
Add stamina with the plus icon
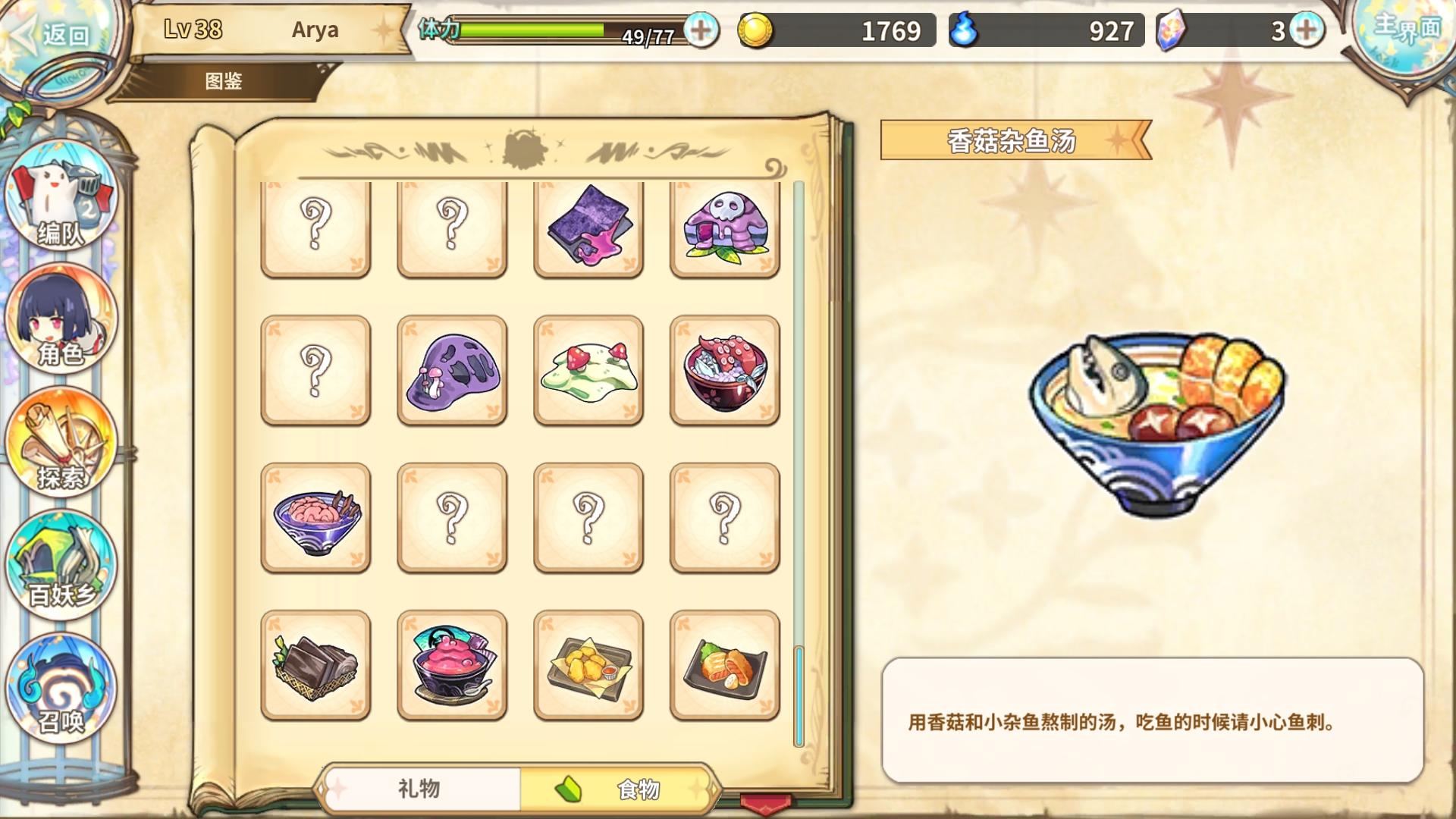click(701, 30)
